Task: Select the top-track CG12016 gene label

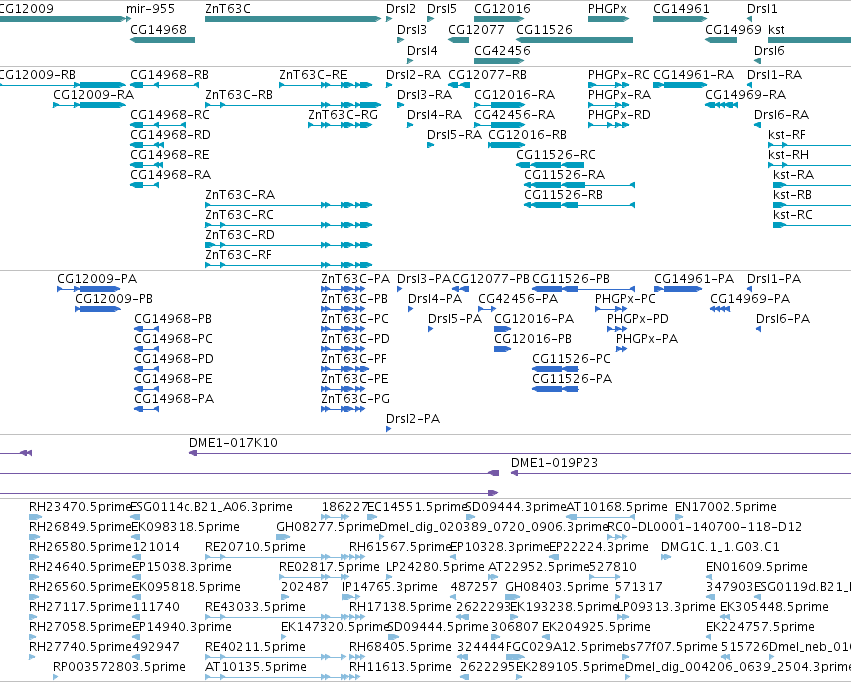Action: point(502,9)
